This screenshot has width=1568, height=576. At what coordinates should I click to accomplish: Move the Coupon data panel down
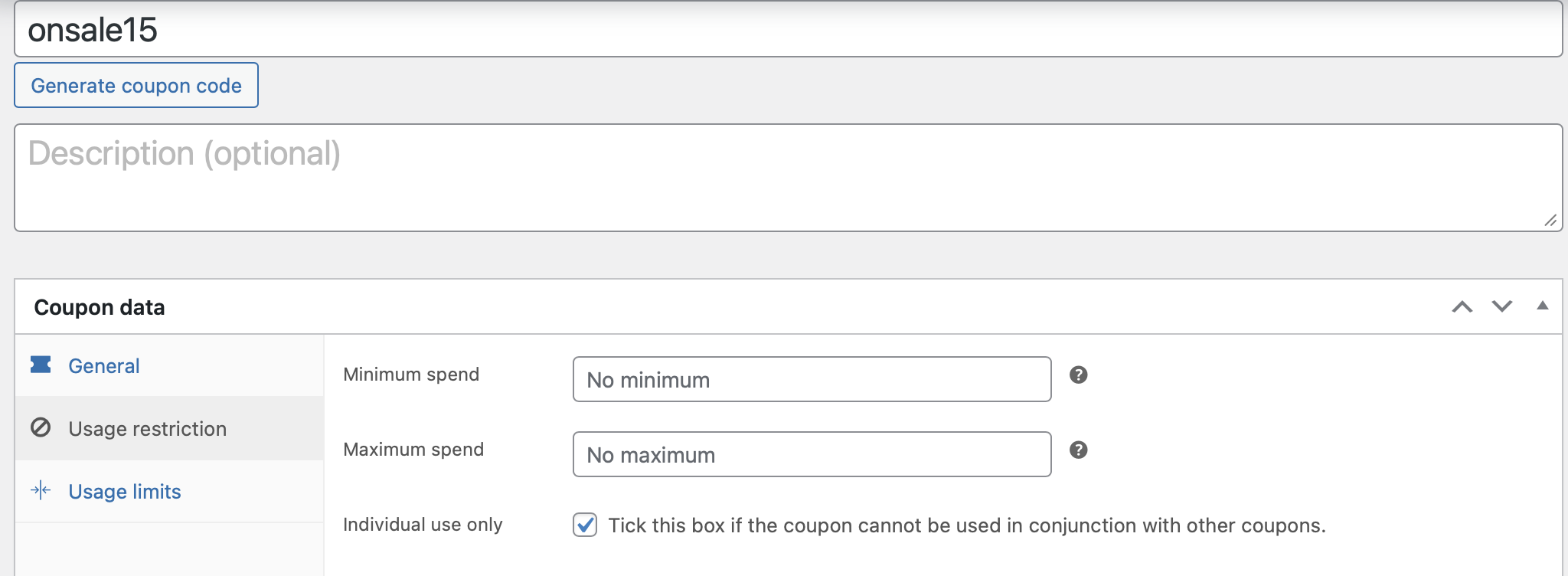tap(1501, 306)
